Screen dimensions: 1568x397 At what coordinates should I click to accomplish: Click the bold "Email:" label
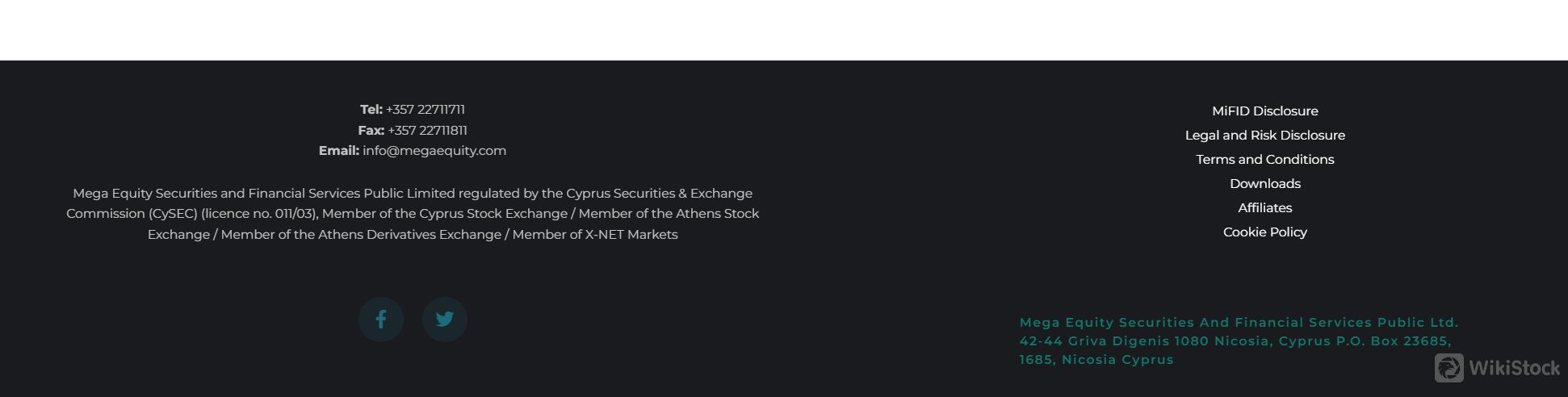(339, 151)
